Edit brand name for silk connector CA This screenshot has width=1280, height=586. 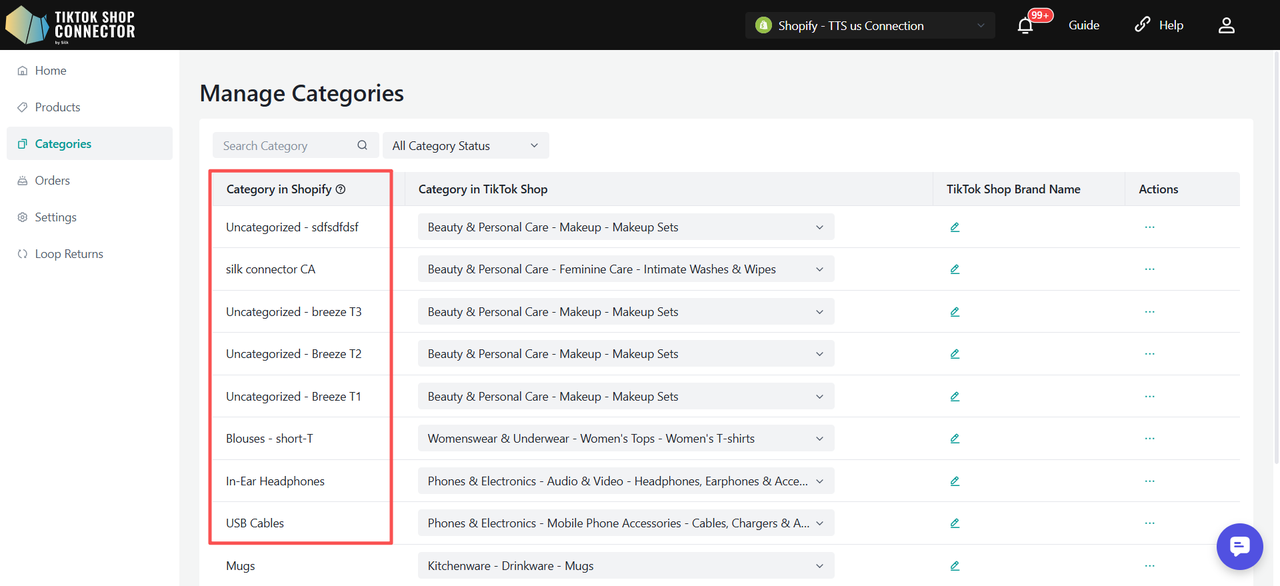pyautogui.click(x=955, y=270)
